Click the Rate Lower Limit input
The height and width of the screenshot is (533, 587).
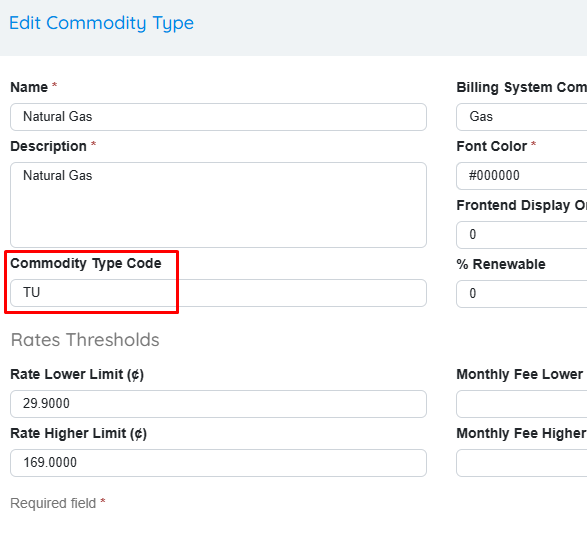tap(218, 404)
